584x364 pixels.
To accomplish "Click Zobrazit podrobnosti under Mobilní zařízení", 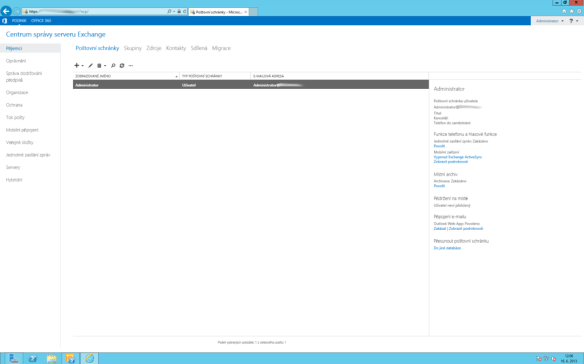I will pos(451,162).
